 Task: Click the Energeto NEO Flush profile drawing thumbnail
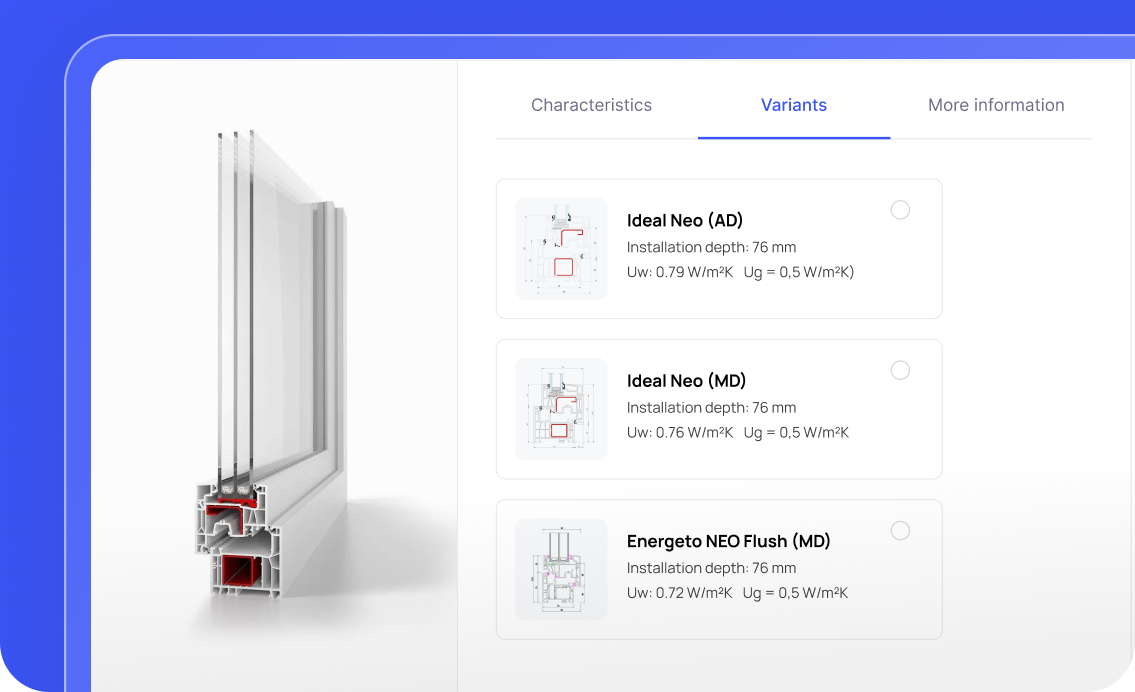[561, 569]
